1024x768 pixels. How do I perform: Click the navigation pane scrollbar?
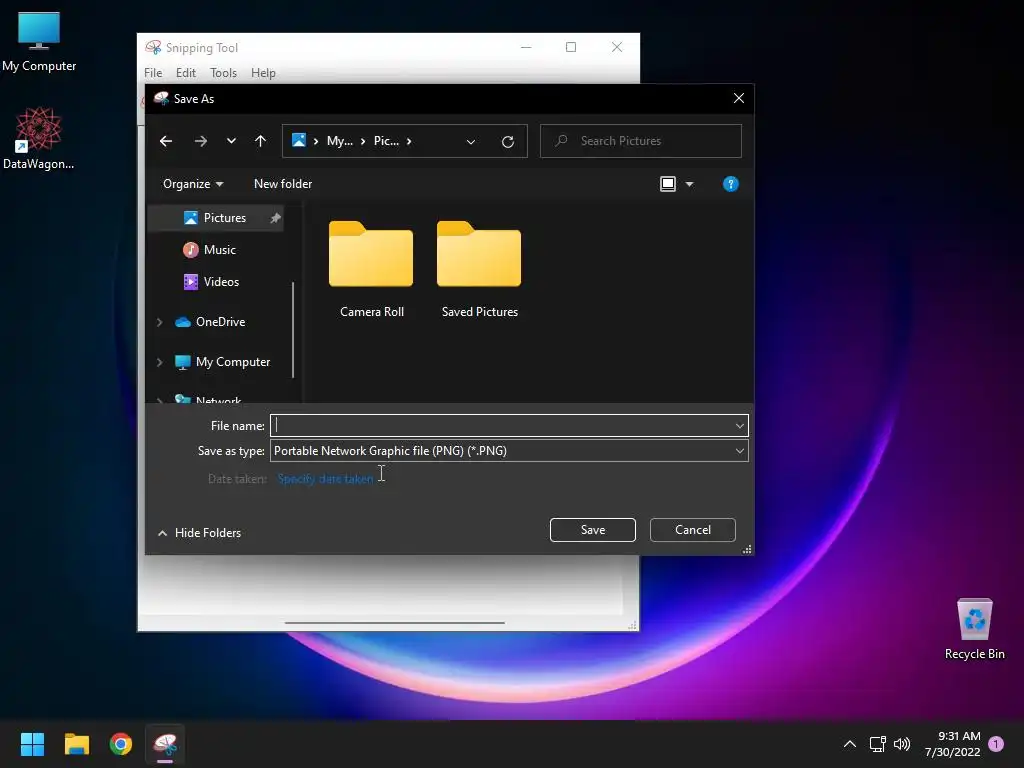click(x=293, y=330)
